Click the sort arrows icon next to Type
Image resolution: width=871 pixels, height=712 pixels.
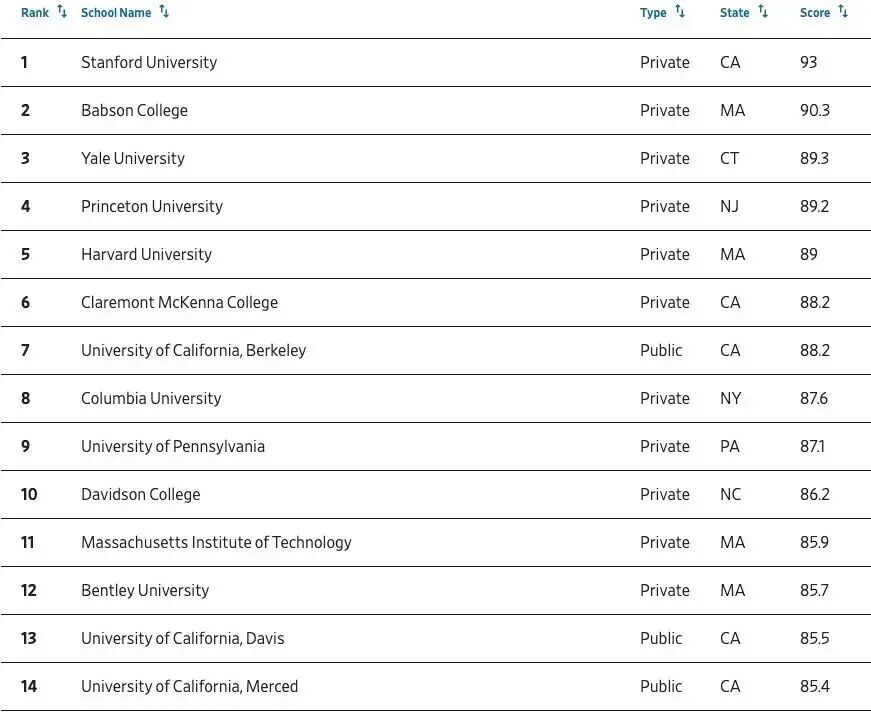pyautogui.click(x=680, y=12)
